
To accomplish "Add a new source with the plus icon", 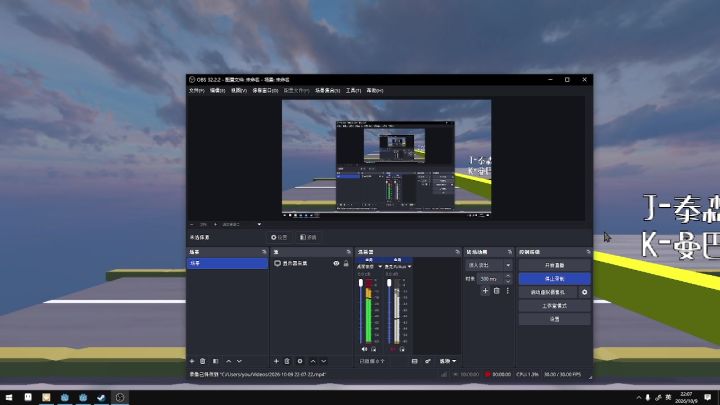I will tap(276, 361).
